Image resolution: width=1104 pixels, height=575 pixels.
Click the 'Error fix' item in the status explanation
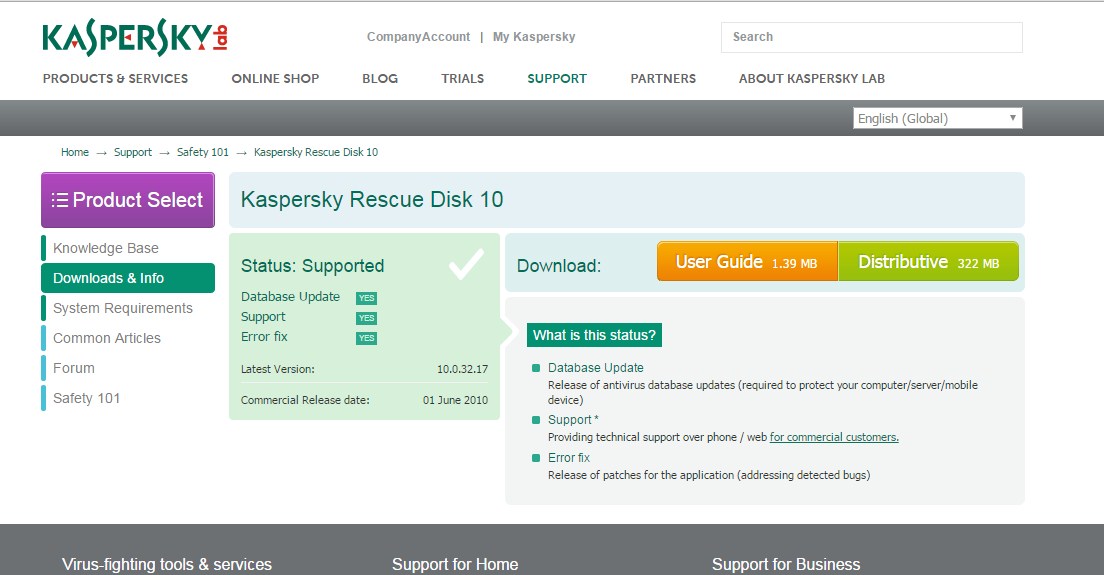(569, 457)
